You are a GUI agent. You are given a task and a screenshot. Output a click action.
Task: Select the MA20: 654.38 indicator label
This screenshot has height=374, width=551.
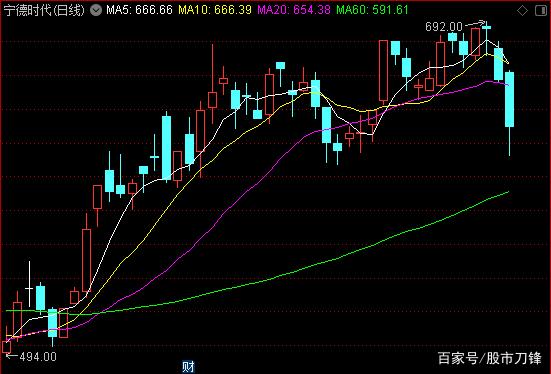click(294, 10)
